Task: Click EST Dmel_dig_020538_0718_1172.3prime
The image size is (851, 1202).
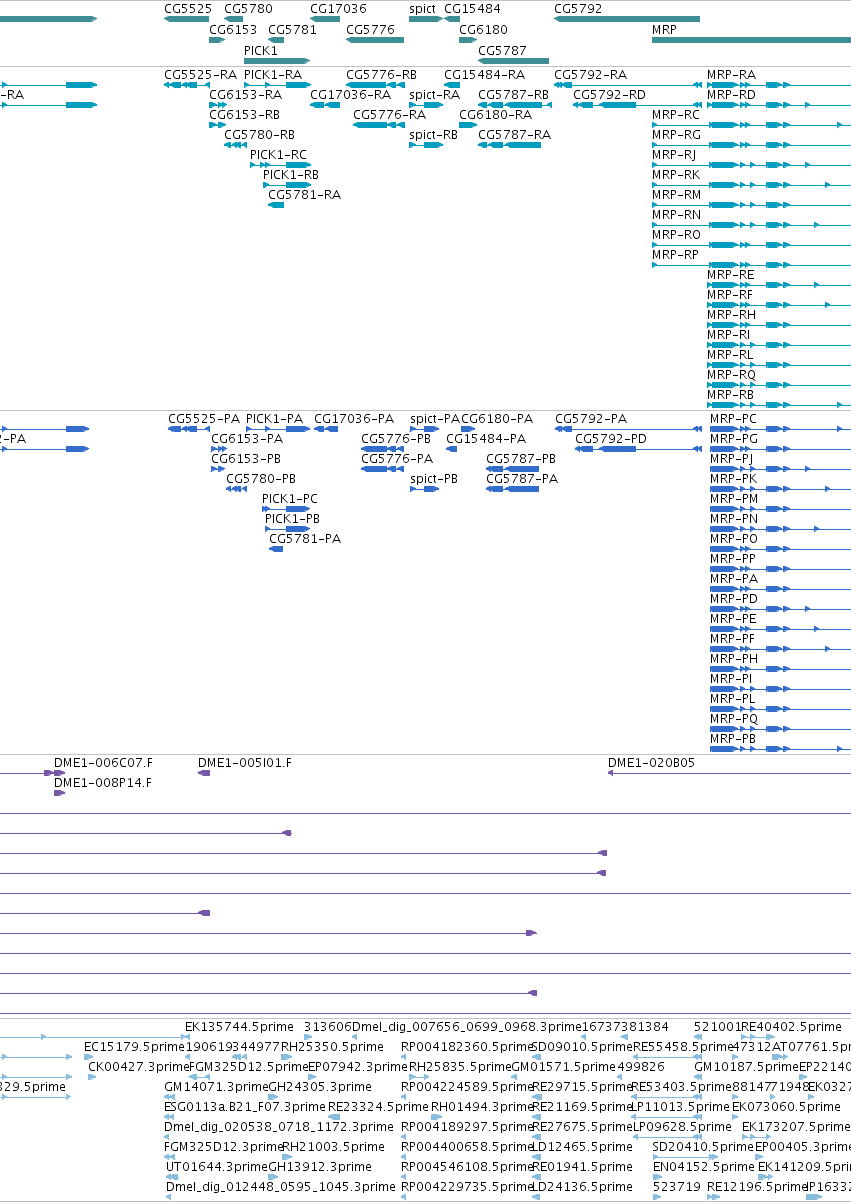Action: tap(277, 1127)
